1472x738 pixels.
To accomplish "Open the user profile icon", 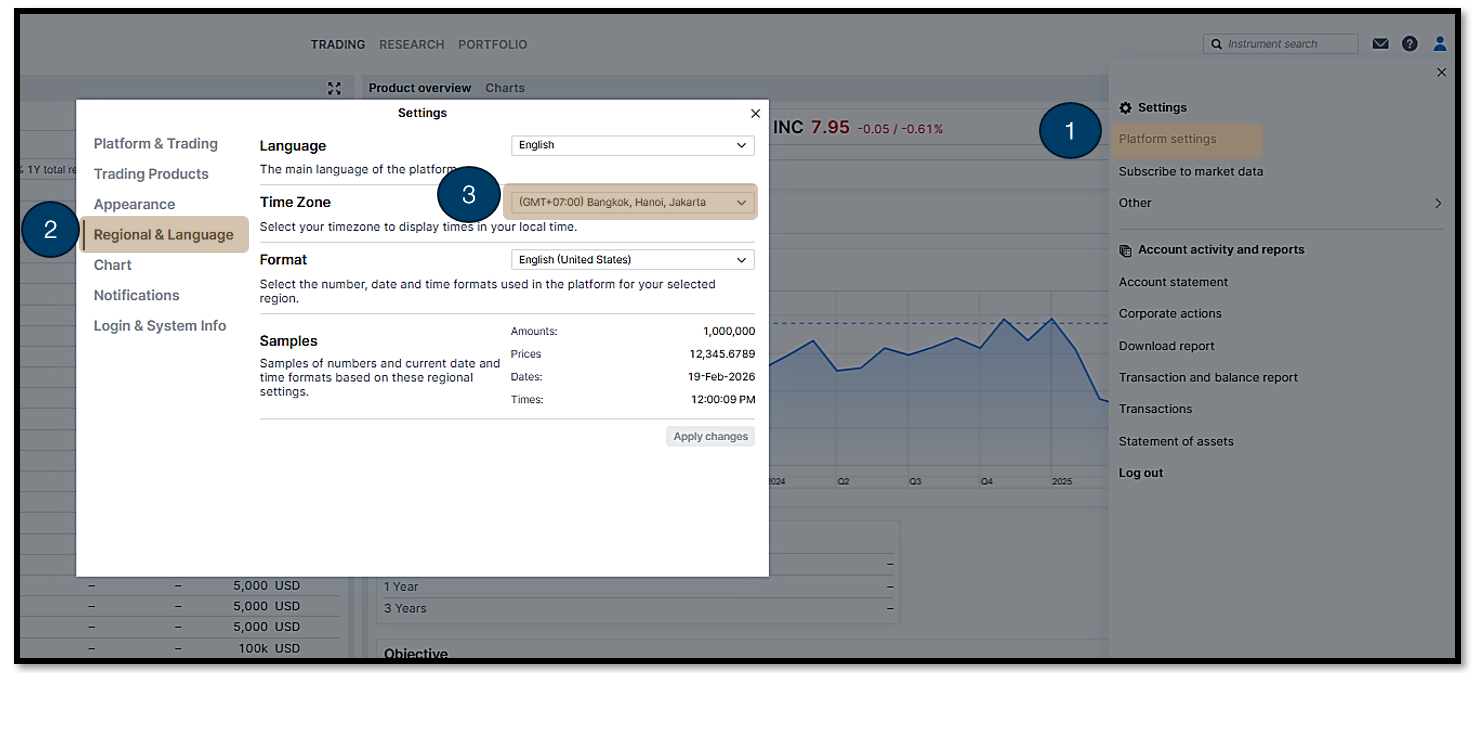I will [1440, 44].
